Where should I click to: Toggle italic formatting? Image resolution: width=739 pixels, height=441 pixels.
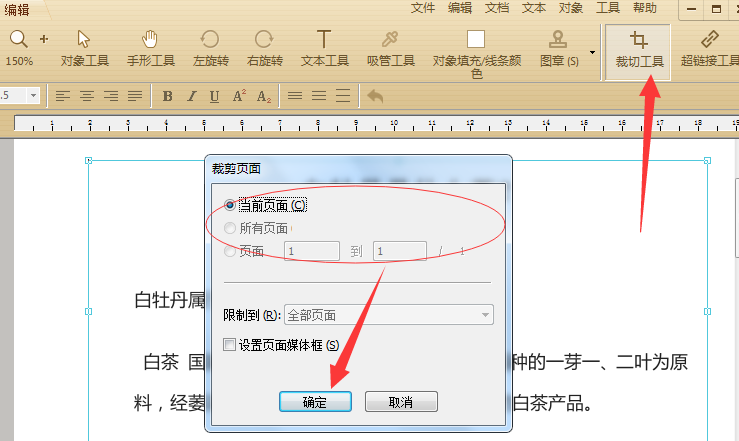point(191,96)
